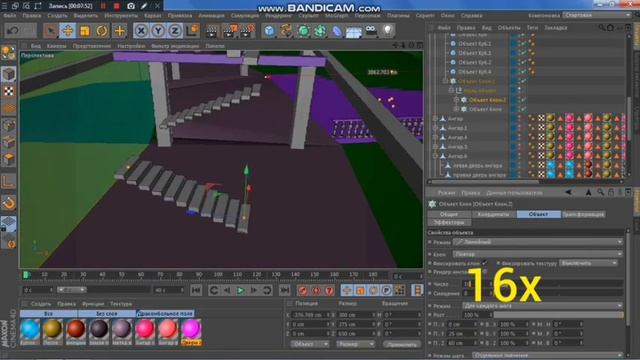
Task: Toggle visibility dots of Ангар.4
Action: click(x=519, y=138)
